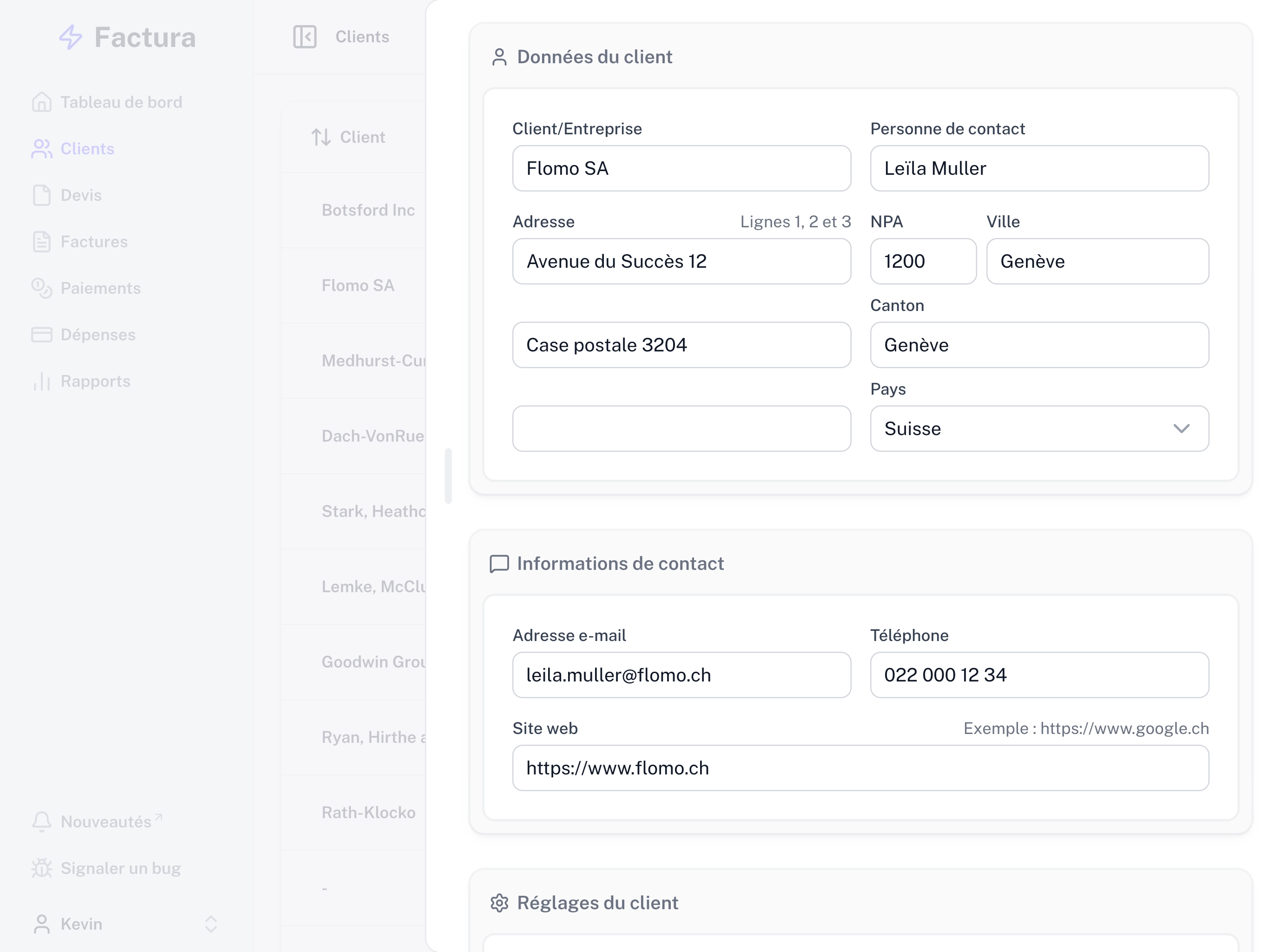Click the Adresse e-mail field
Screen dimensions: 1270x952
coord(681,675)
